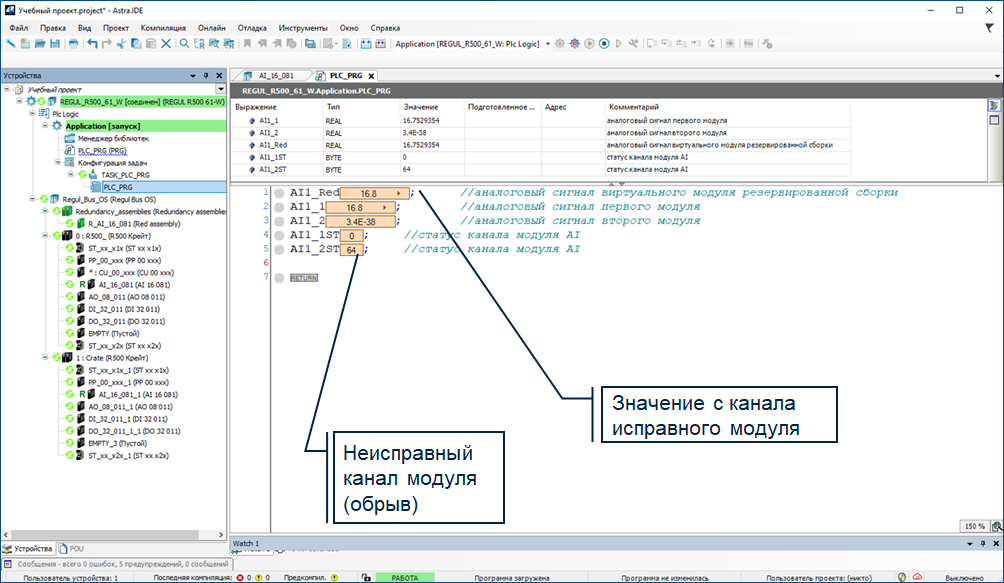Image resolution: width=1004 pixels, height=583 pixels.
Task: Click the 150 % zoom level control
Action: pyautogui.click(x=974, y=526)
